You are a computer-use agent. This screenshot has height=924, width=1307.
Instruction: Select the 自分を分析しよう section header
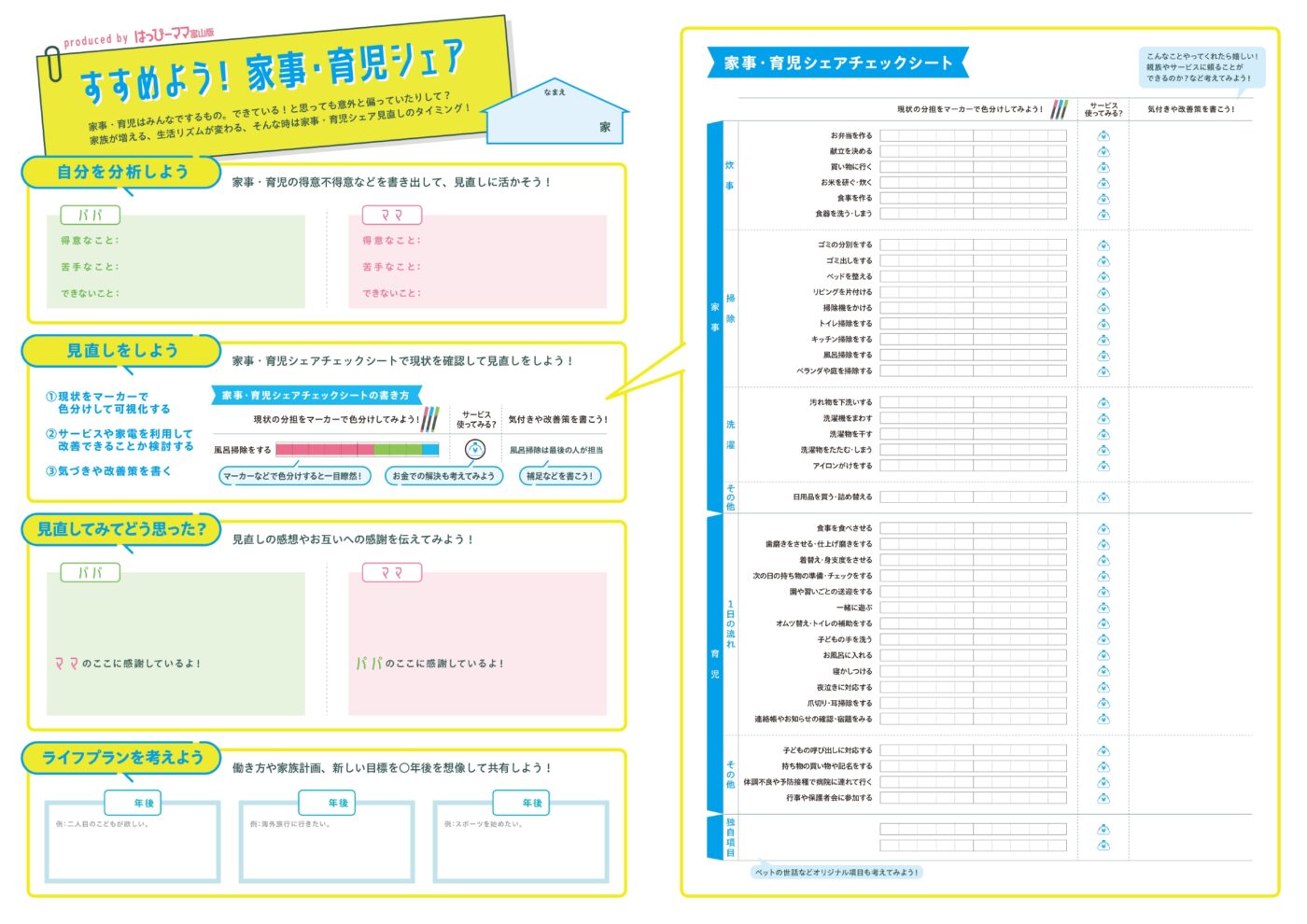(122, 172)
